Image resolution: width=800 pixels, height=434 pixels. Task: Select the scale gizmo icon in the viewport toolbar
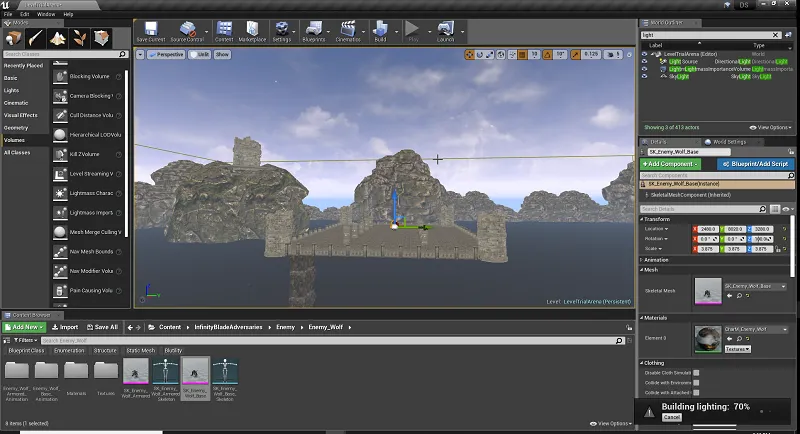pos(489,55)
